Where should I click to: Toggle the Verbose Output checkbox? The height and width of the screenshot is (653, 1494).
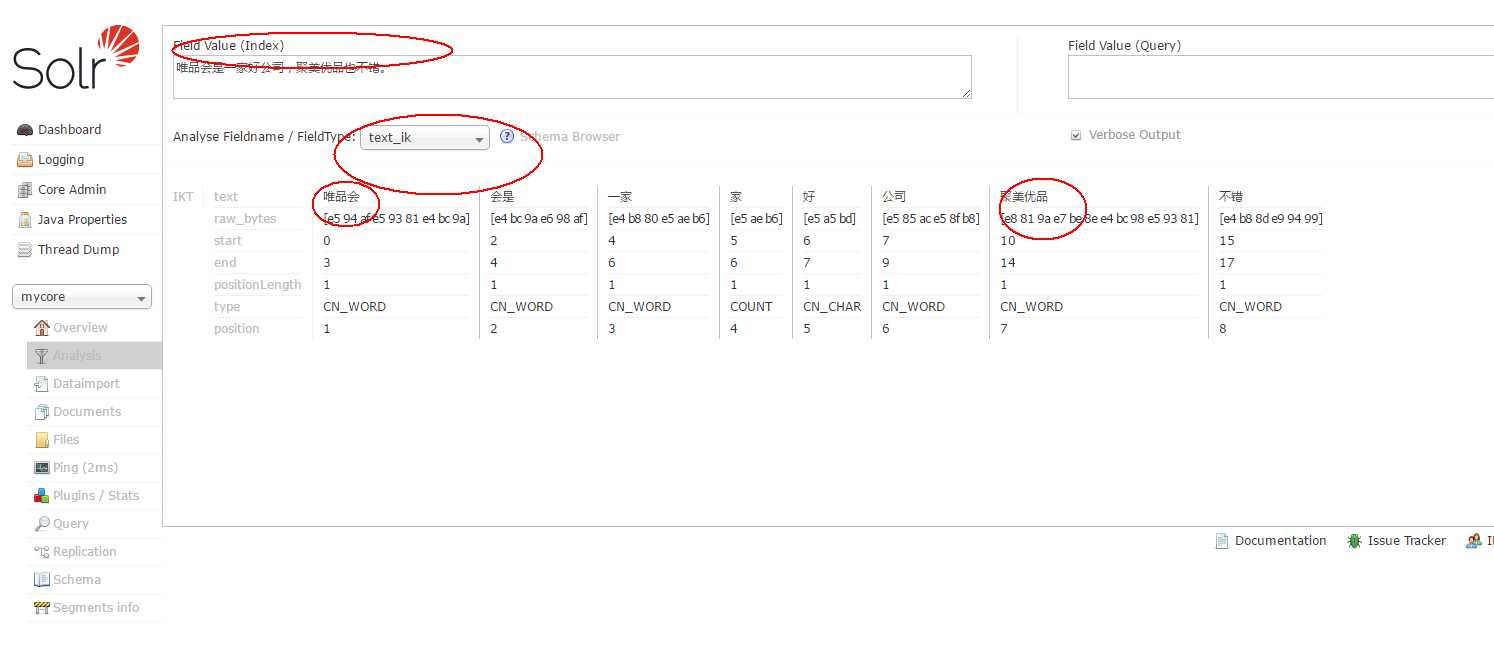tap(1076, 135)
